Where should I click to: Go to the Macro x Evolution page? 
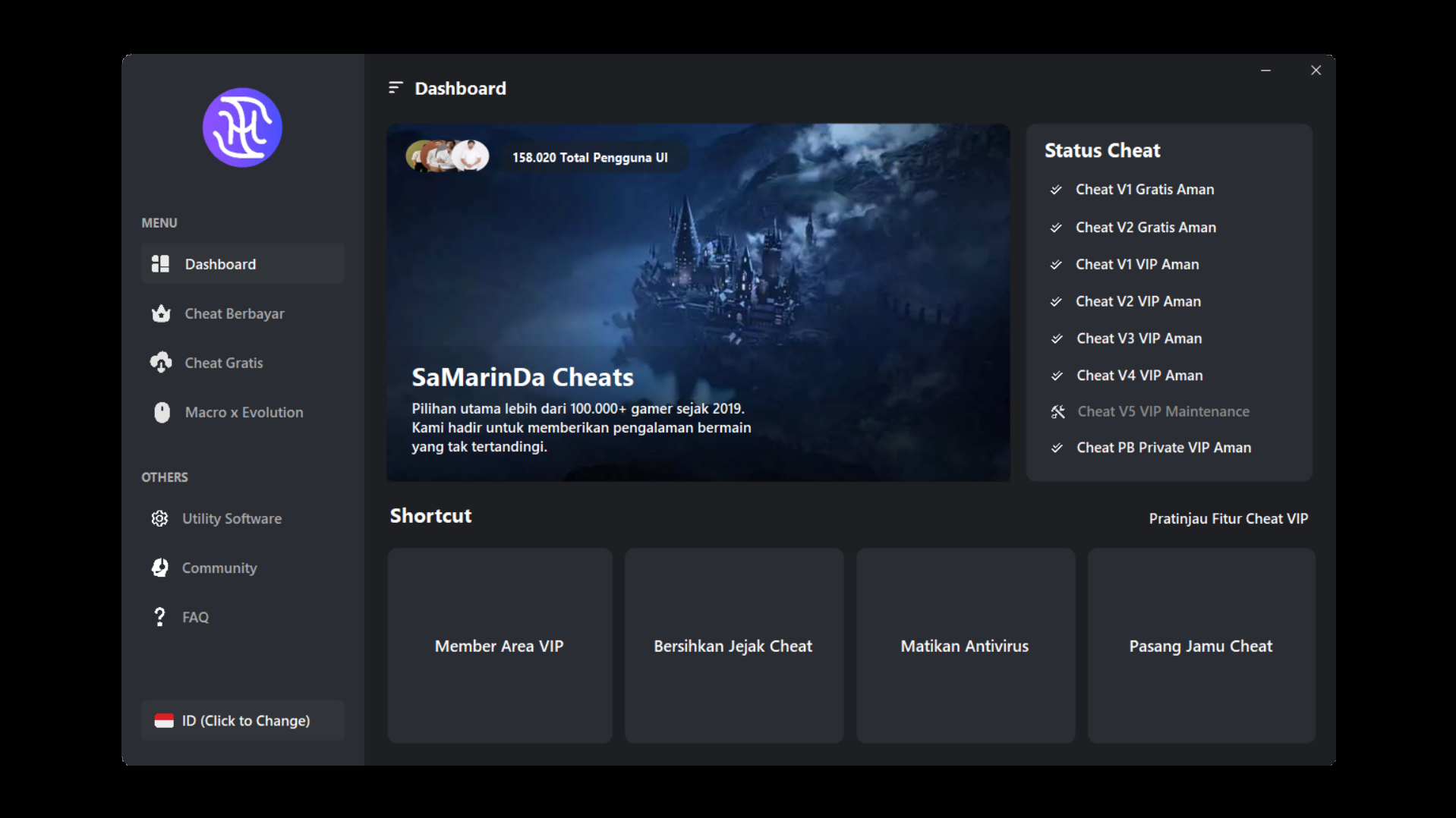244,412
